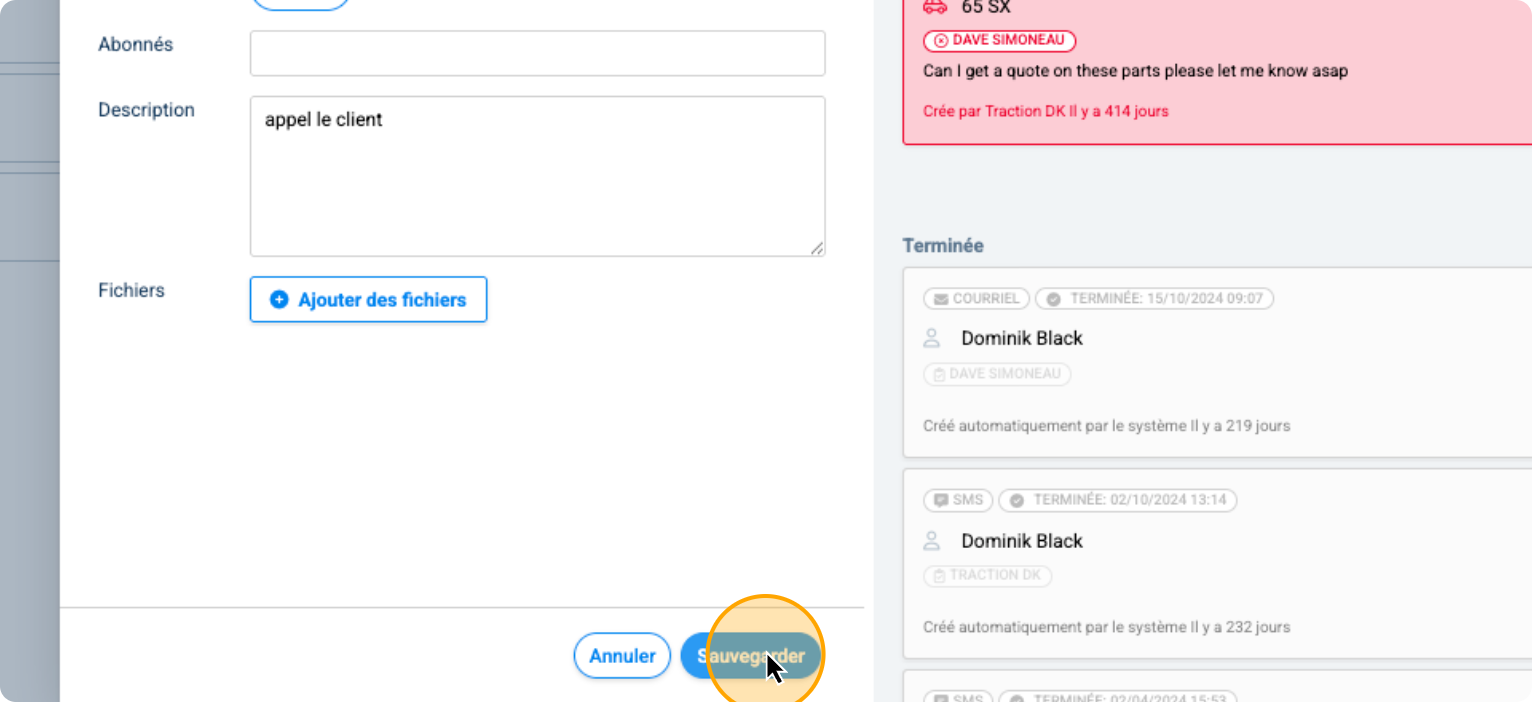Click check icon in TERMINÉE 15/10/2024 09:07 tag

1053,299
